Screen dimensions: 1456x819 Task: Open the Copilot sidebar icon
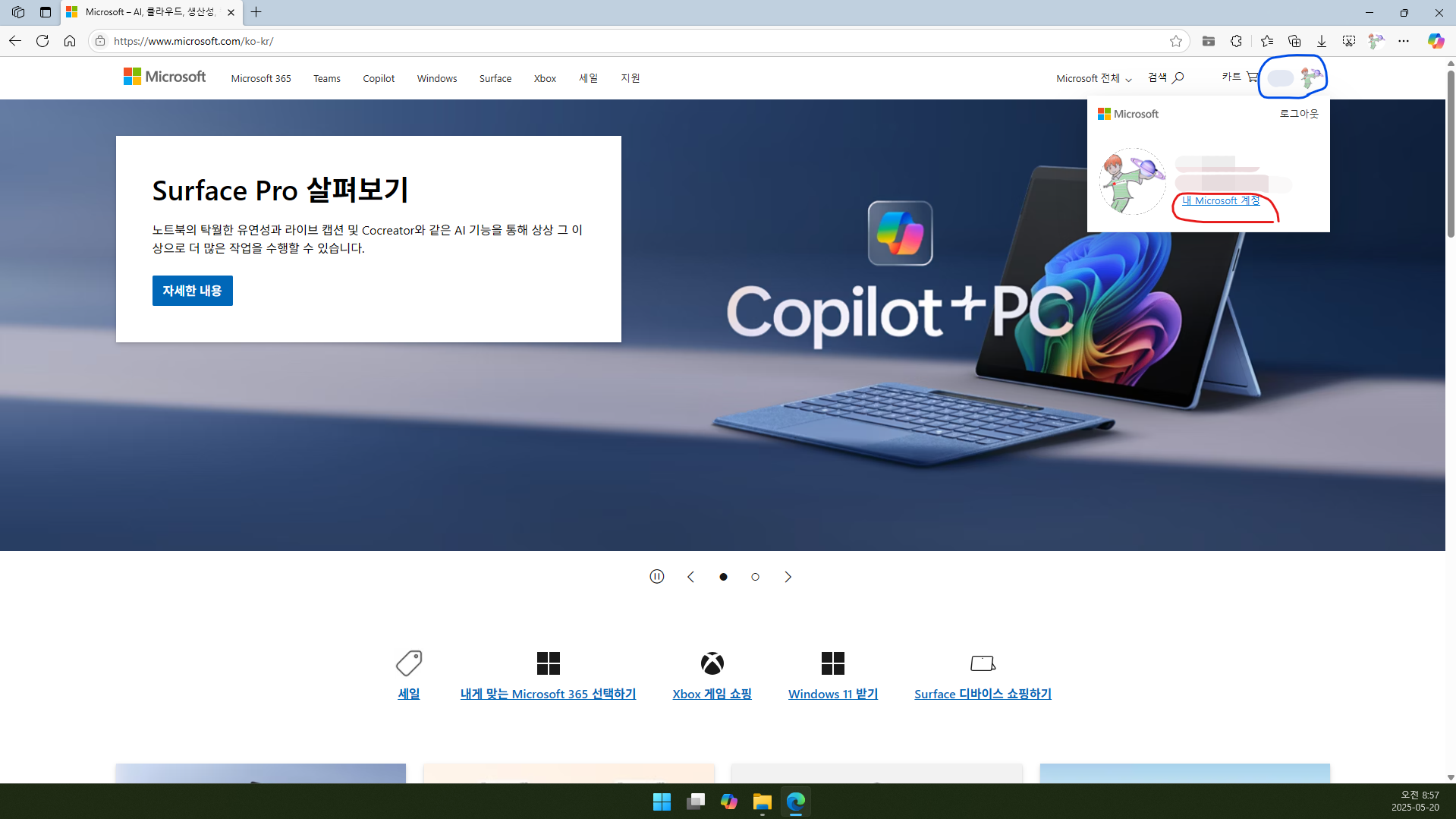1436,41
